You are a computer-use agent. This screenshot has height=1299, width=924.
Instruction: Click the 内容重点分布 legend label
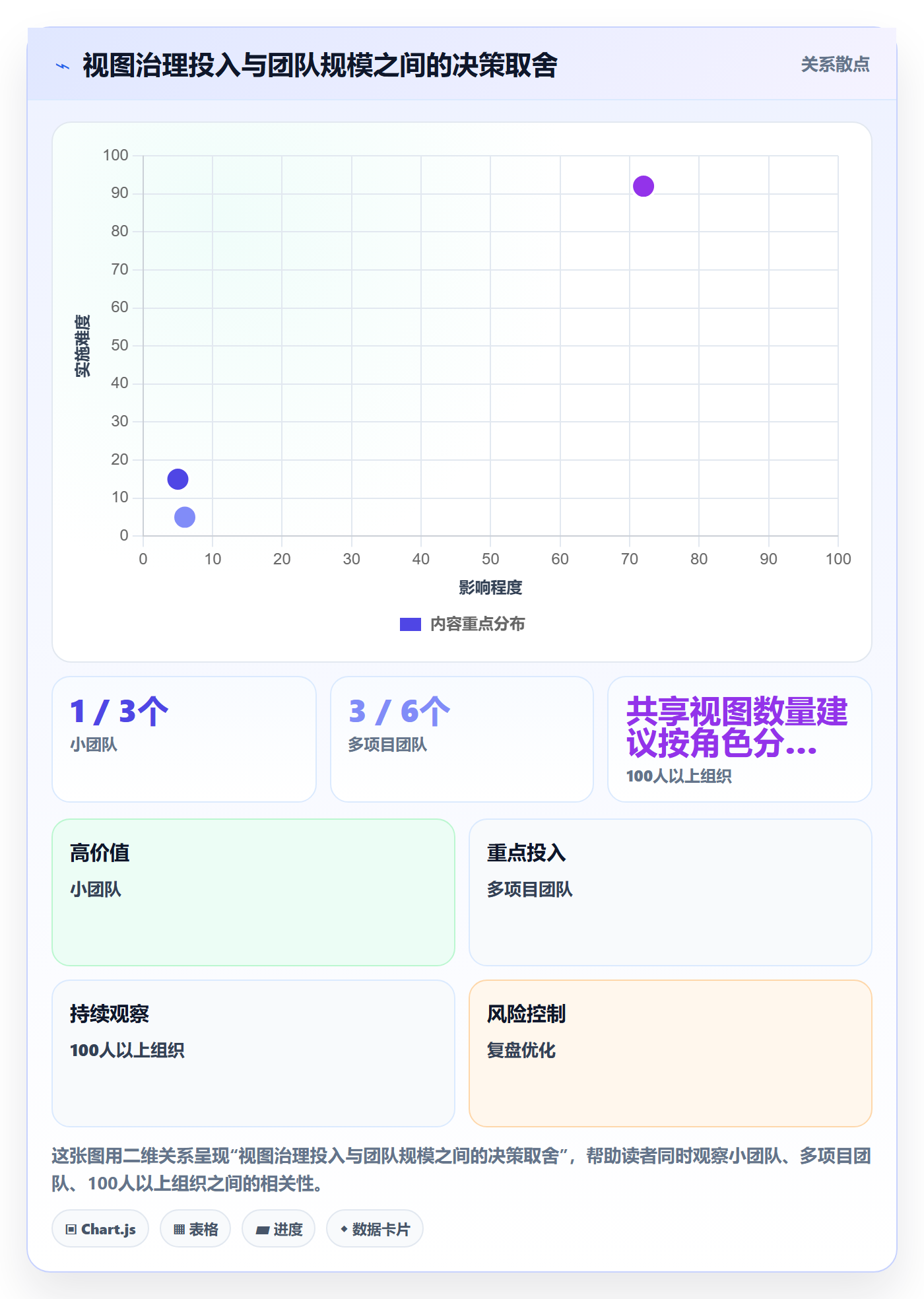[477, 624]
